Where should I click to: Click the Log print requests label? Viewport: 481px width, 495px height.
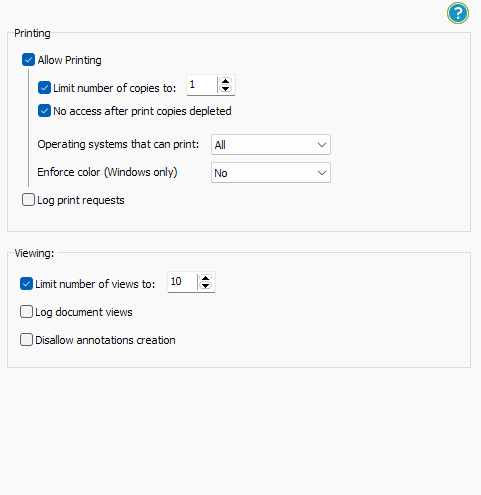point(81,200)
